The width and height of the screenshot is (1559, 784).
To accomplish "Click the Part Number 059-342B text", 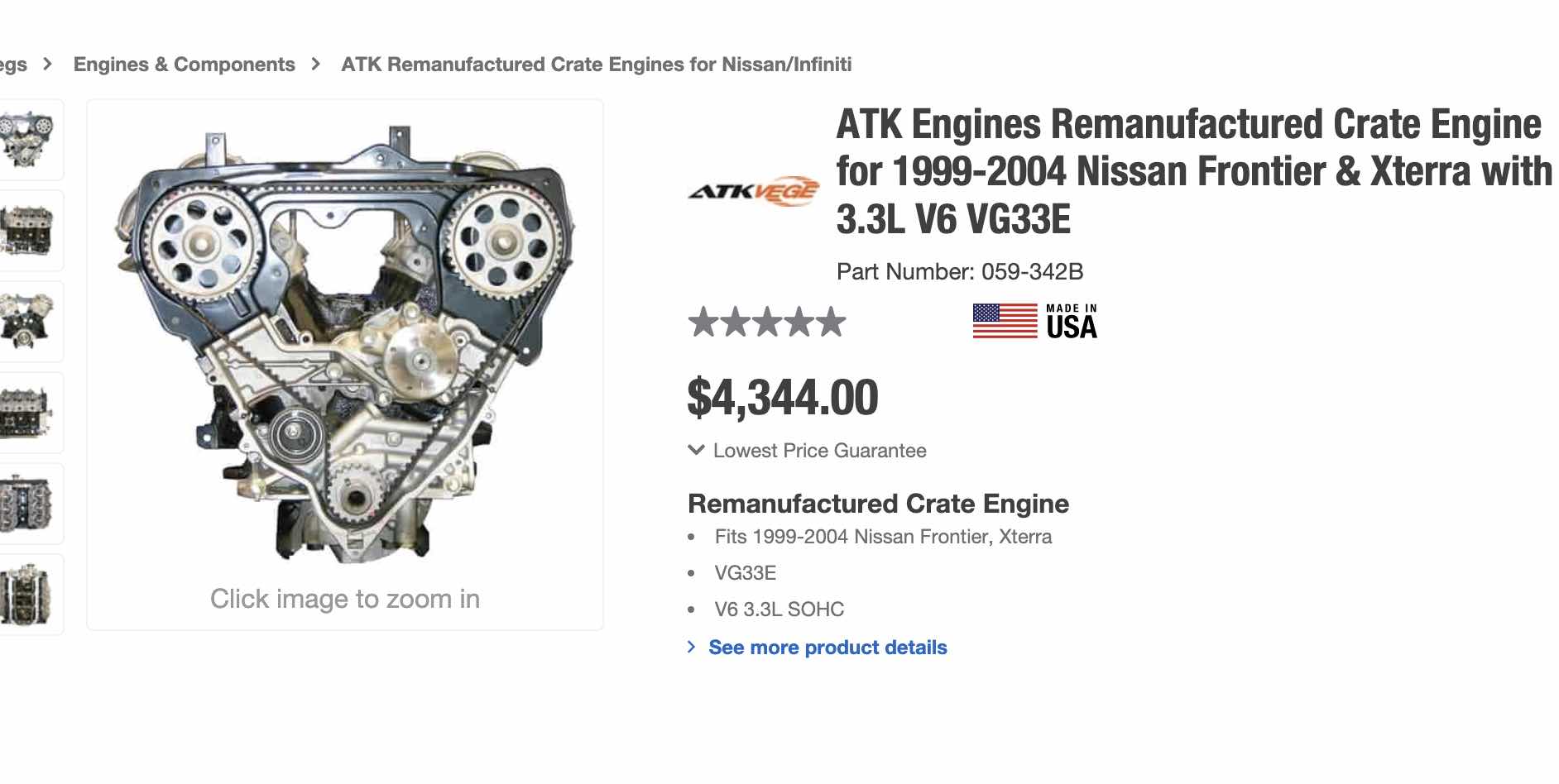I will (959, 271).
